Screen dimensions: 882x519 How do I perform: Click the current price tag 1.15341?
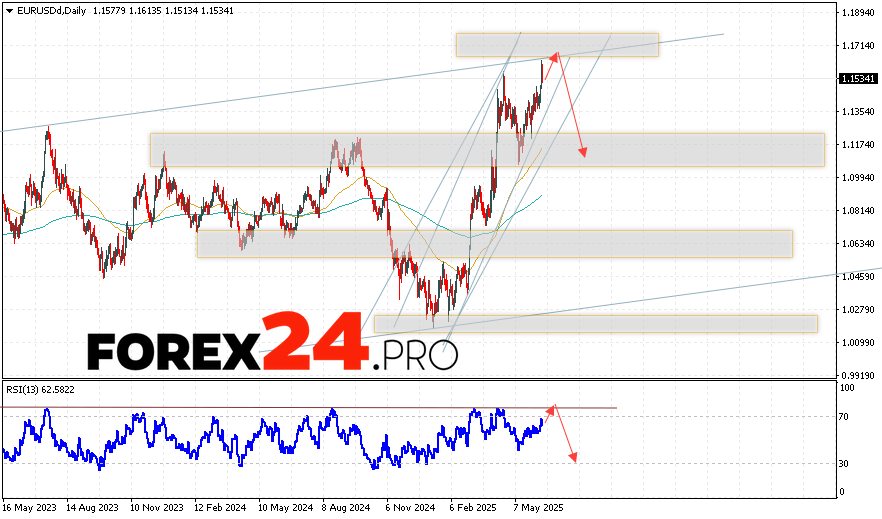(859, 78)
